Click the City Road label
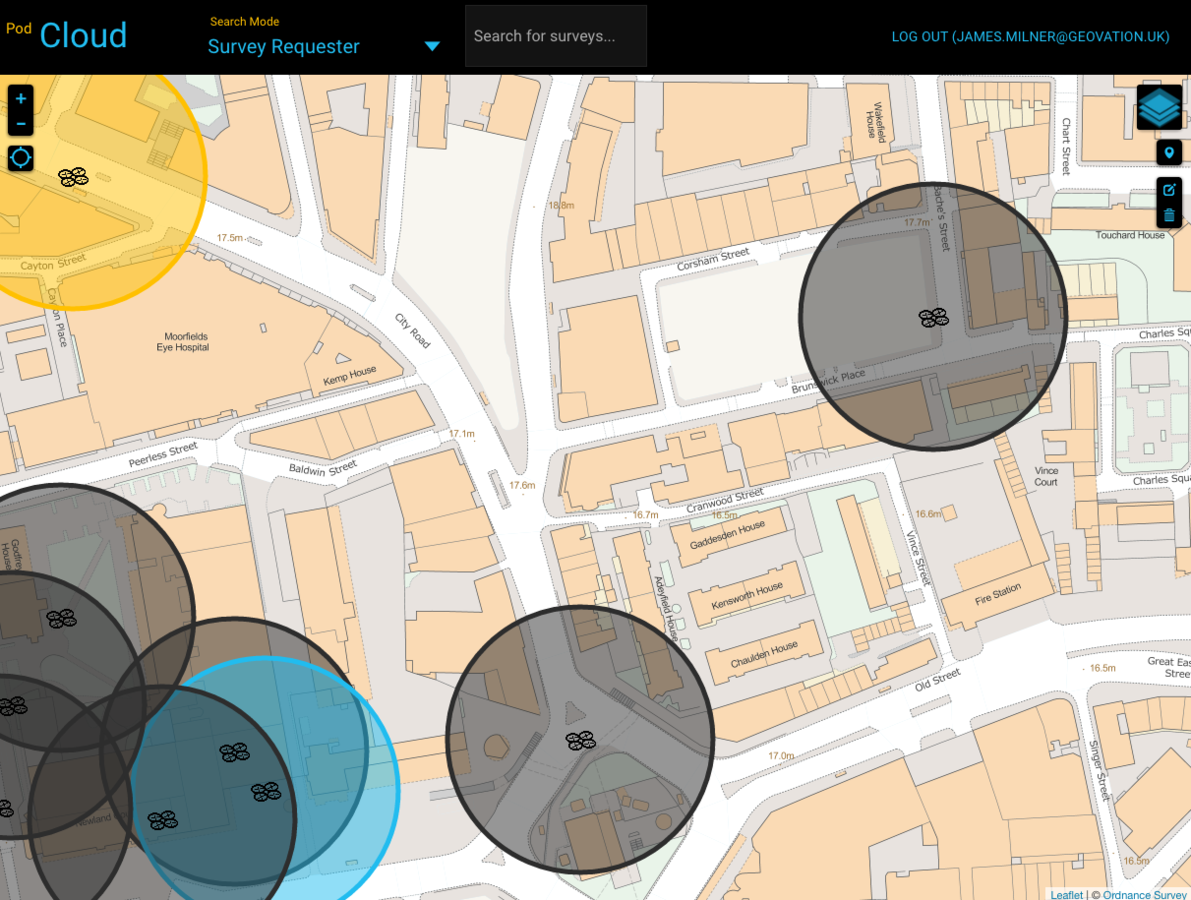 pos(412,330)
